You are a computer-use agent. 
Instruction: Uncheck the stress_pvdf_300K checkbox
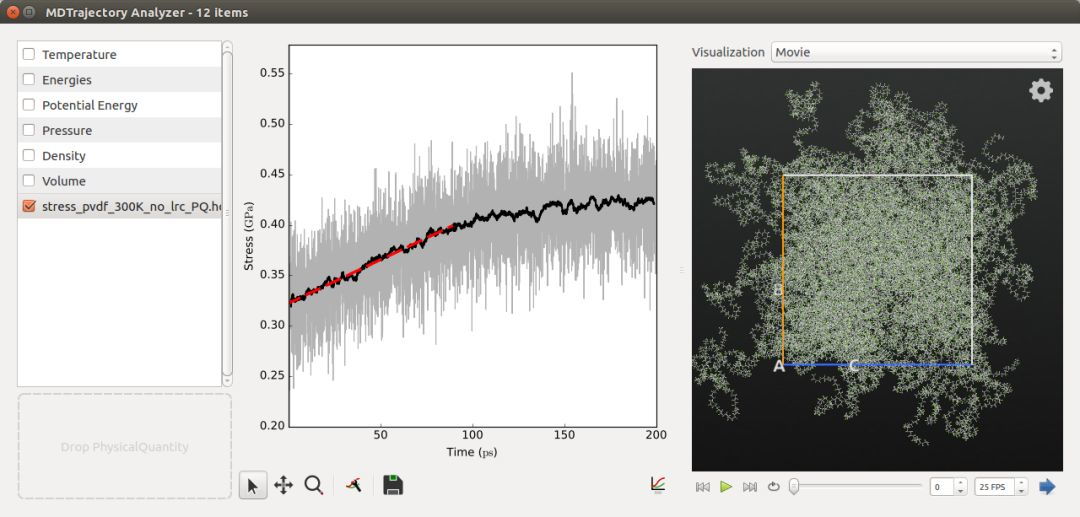click(x=29, y=206)
